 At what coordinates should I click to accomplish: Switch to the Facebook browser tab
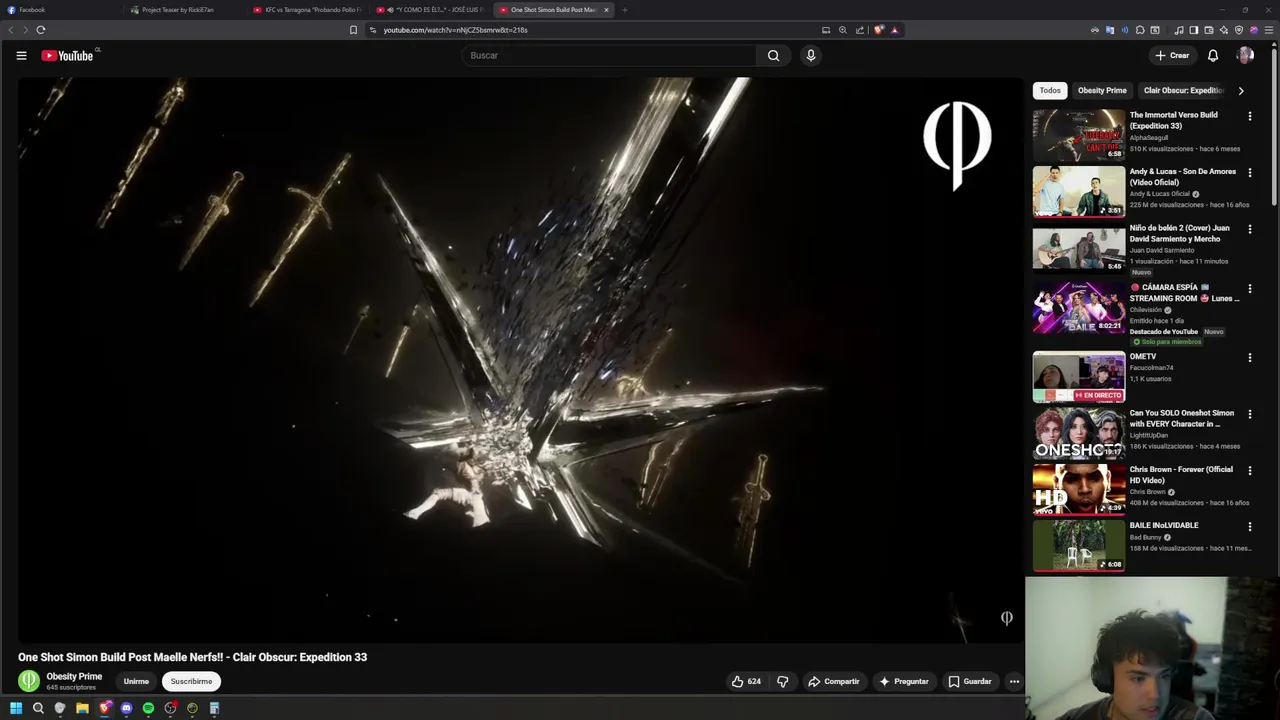coord(60,10)
